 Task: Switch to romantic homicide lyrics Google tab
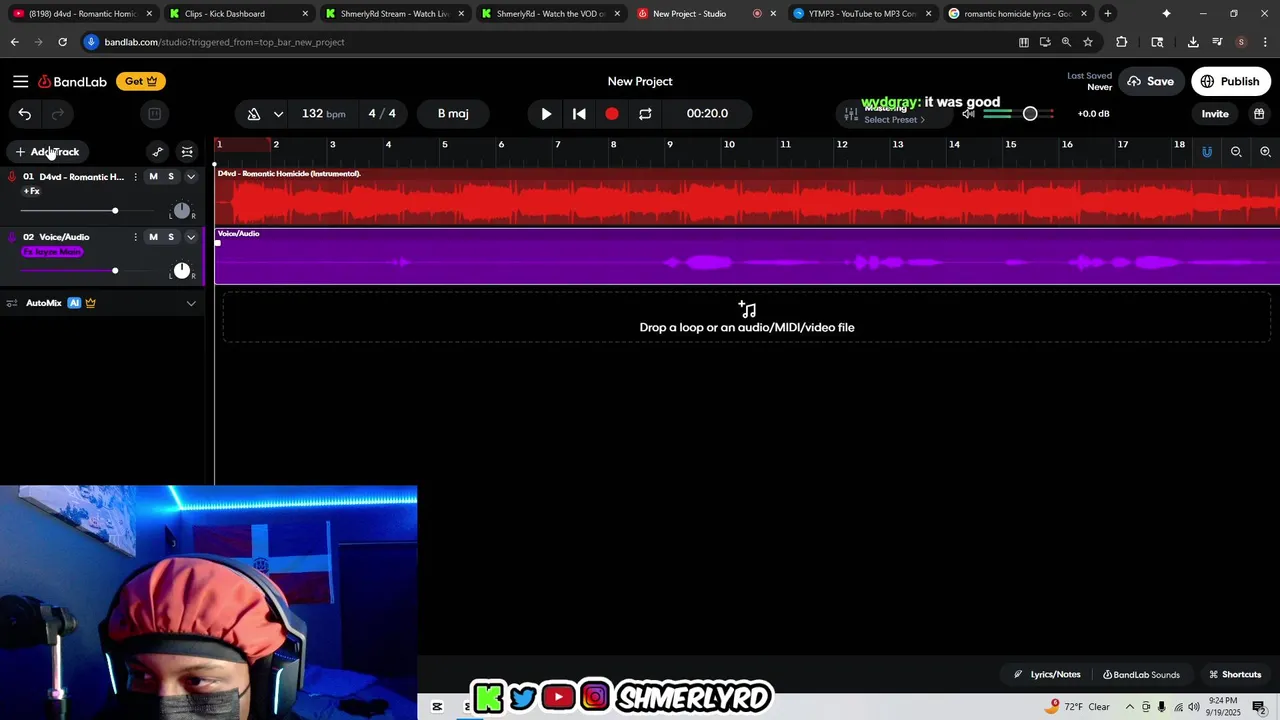point(1019,14)
